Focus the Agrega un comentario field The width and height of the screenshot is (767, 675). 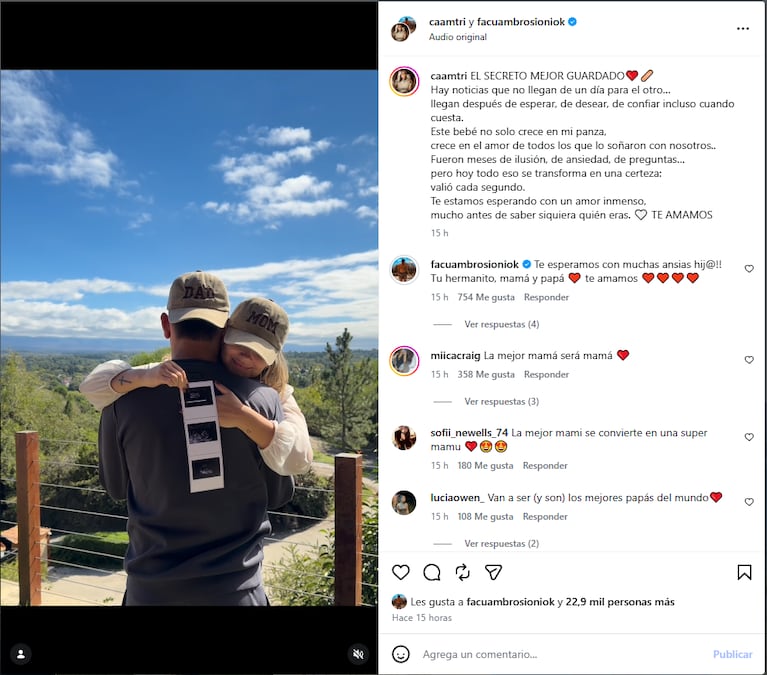[563, 654]
